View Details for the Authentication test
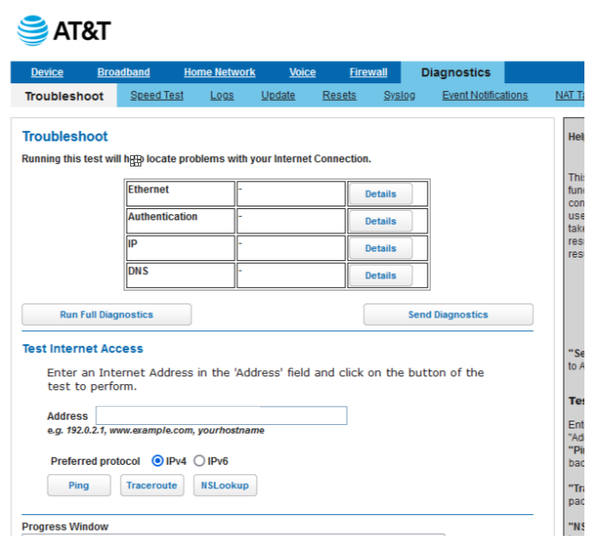The image size is (600, 555). [380, 221]
